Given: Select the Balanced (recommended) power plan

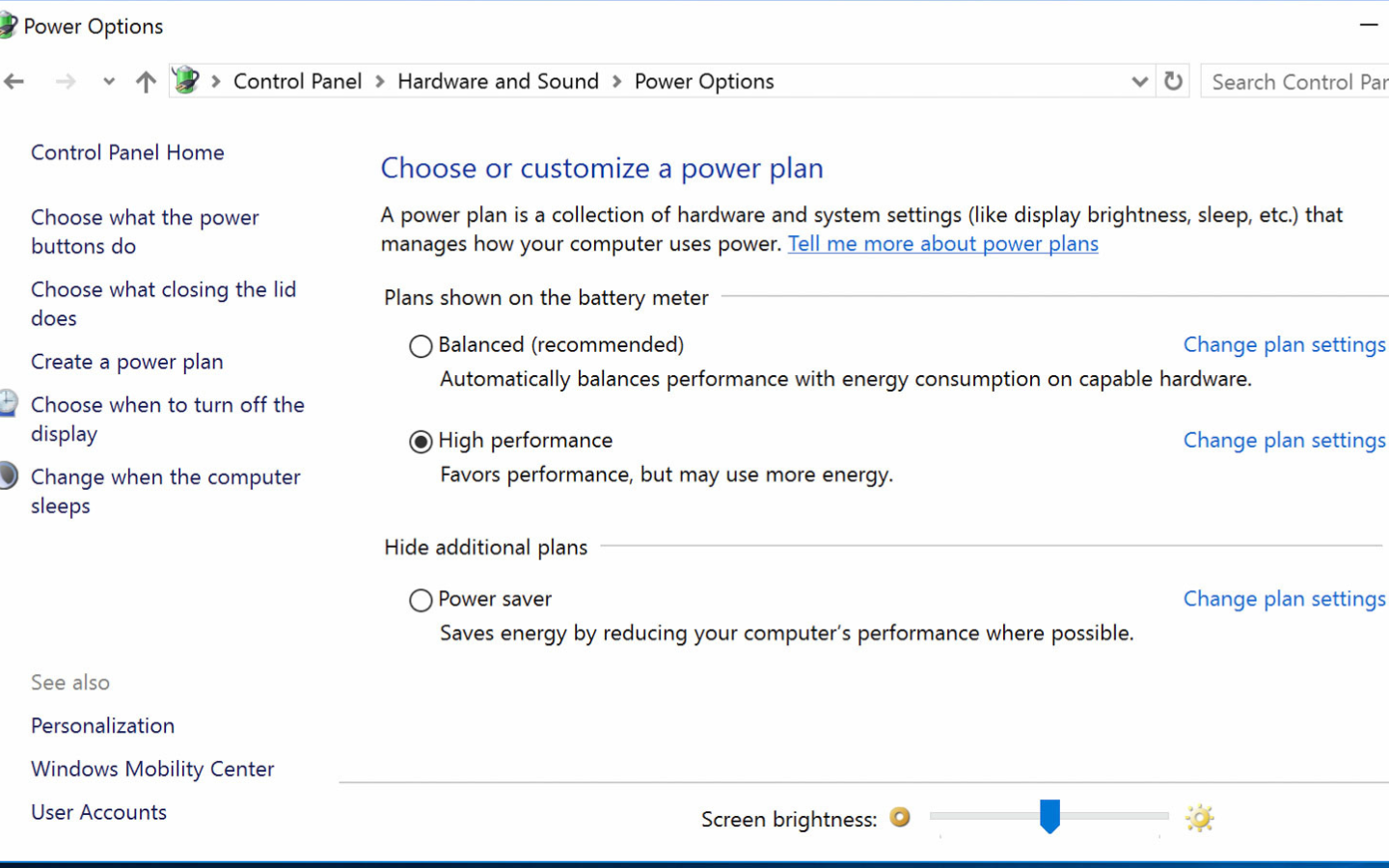Looking at the screenshot, I should [x=421, y=346].
